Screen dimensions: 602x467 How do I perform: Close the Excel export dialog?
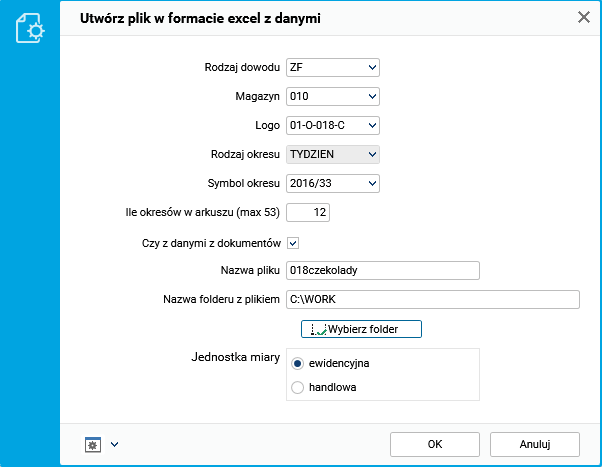point(584,17)
